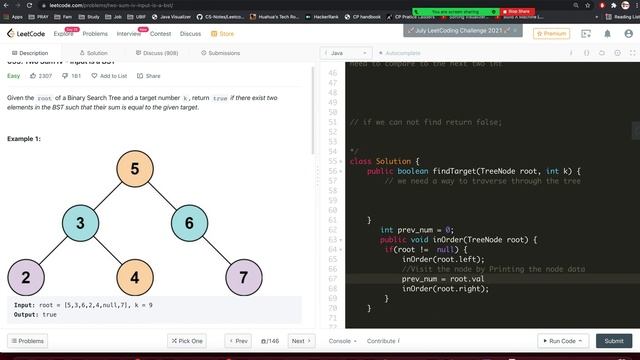Open the notifications bell
The image size is (640, 360).
pos(607,34)
